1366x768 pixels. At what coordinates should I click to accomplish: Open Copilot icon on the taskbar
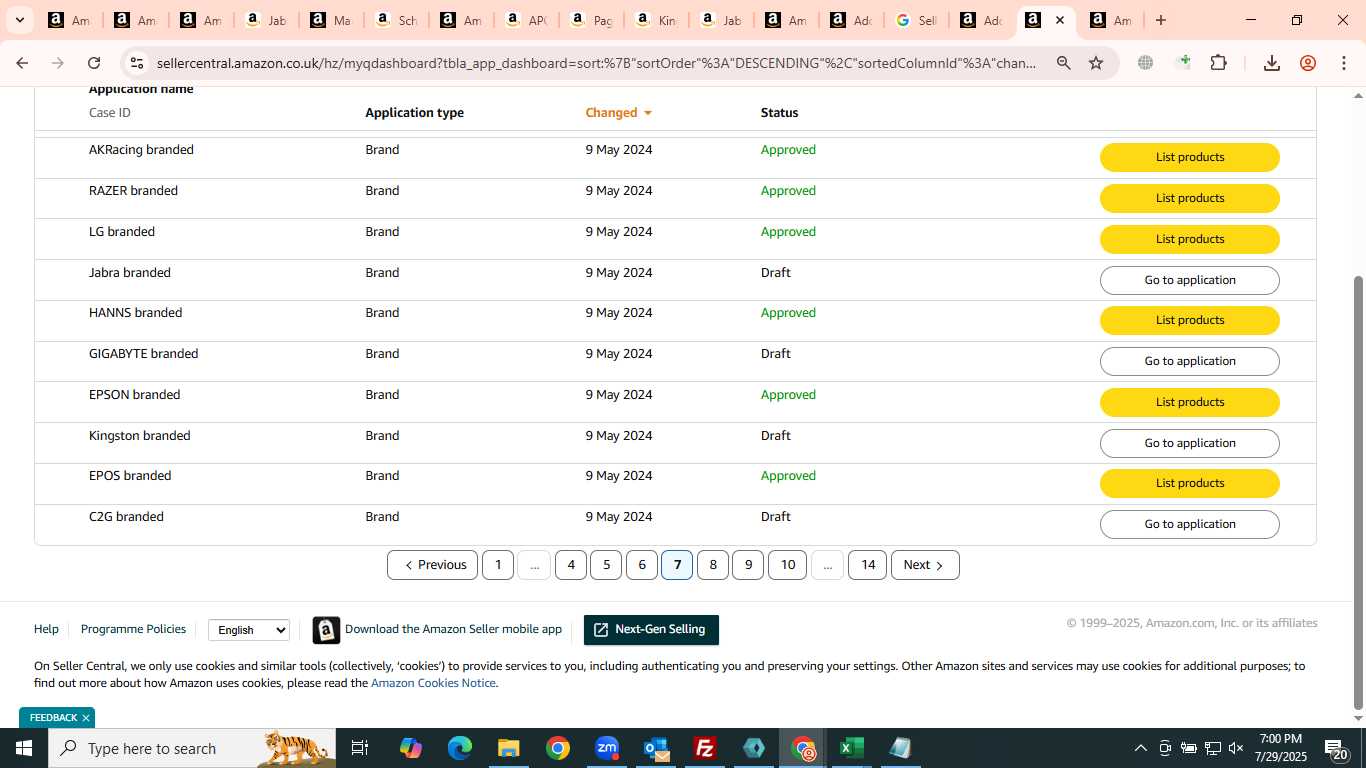411,748
